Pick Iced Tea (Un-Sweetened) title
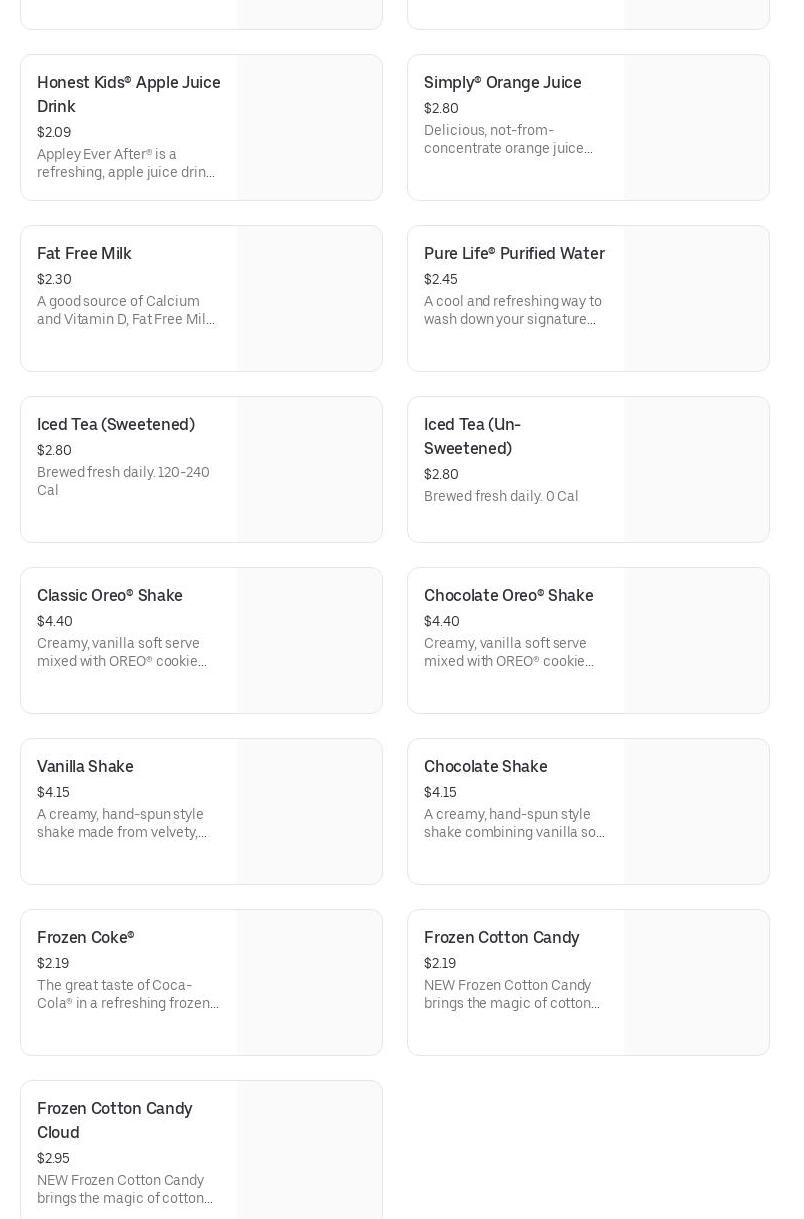 pyautogui.click(x=472, y=437)
